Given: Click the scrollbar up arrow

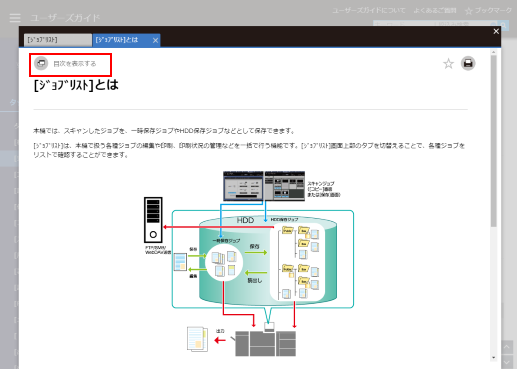Looking at the screenshot, I should (494, 52).
